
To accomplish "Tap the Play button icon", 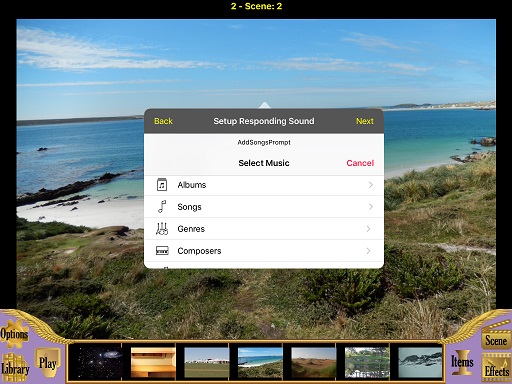I will tap(48, 363).
